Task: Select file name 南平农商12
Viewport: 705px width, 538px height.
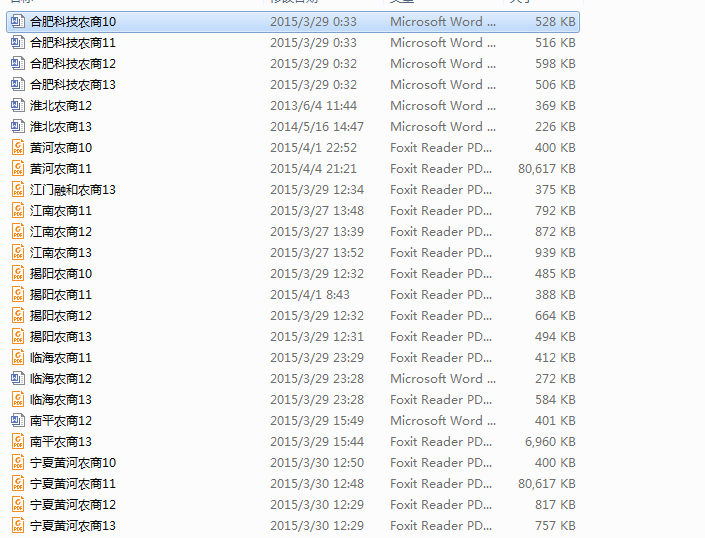Action: (x=61, y=421)
